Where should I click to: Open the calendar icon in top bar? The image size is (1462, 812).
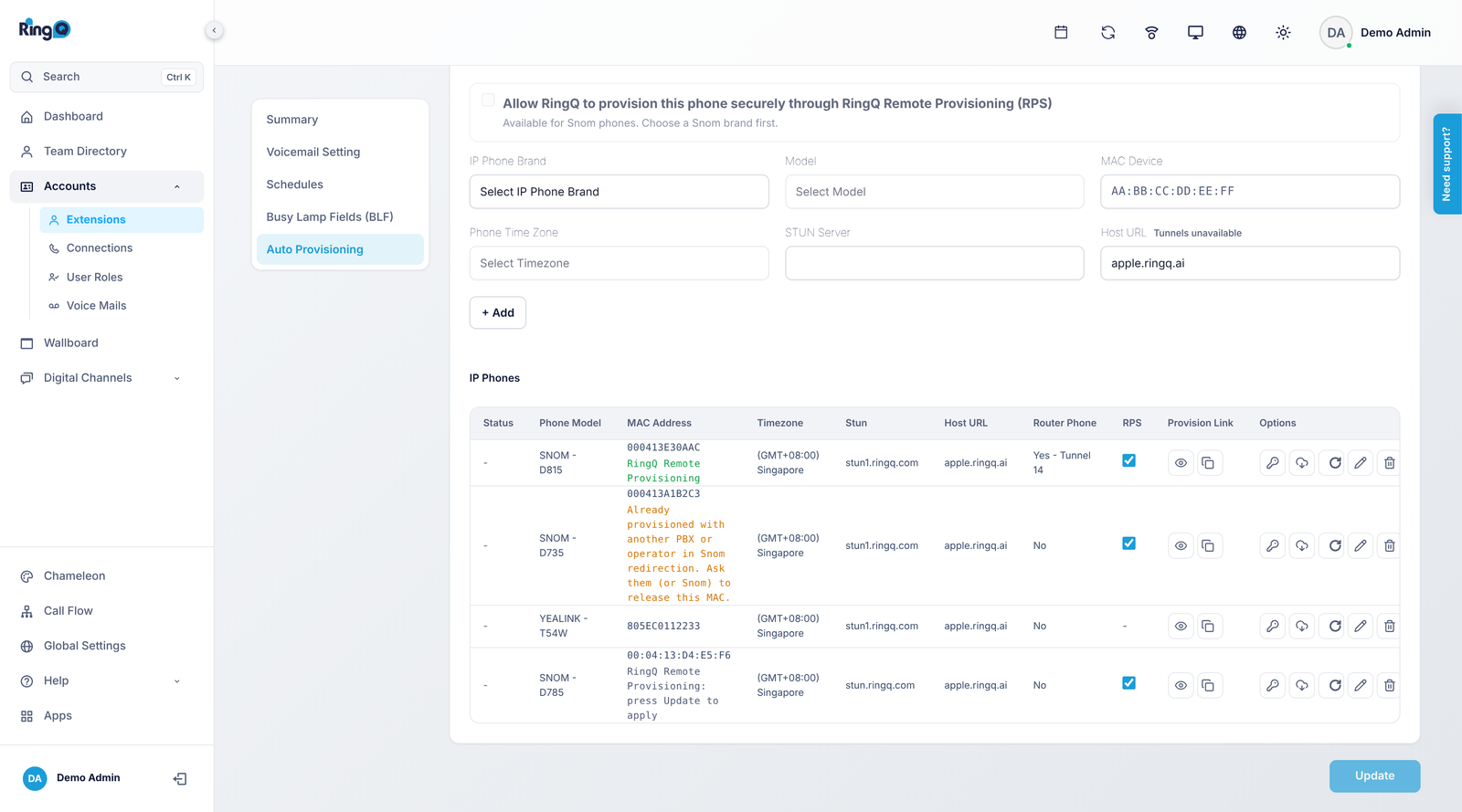tap(1061, 33)
